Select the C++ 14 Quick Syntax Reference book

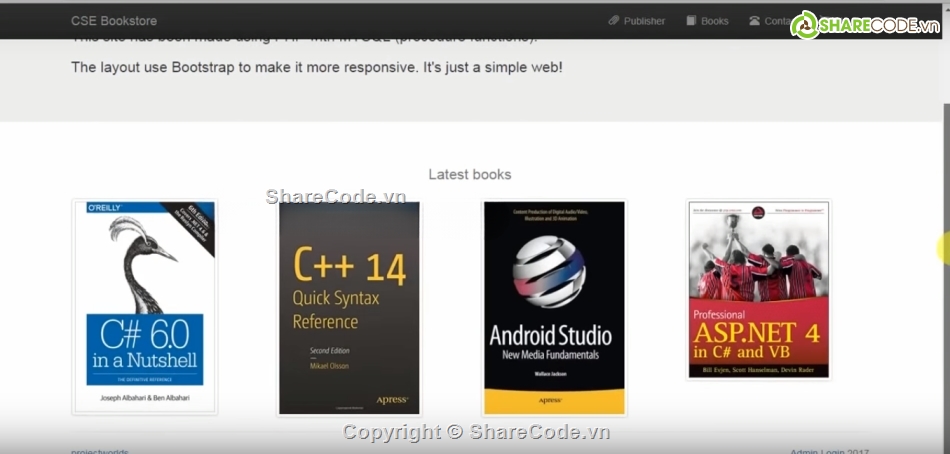coord(349,308)
